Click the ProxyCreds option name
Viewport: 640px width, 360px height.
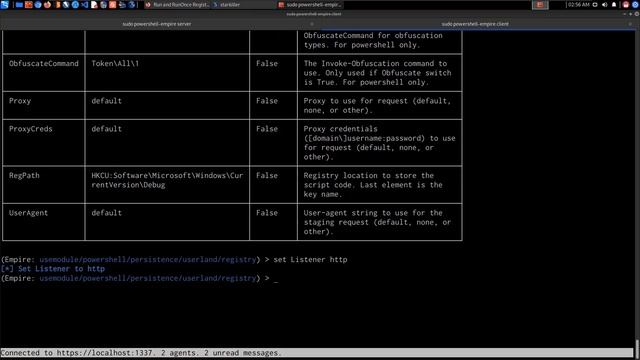(31, 129)
